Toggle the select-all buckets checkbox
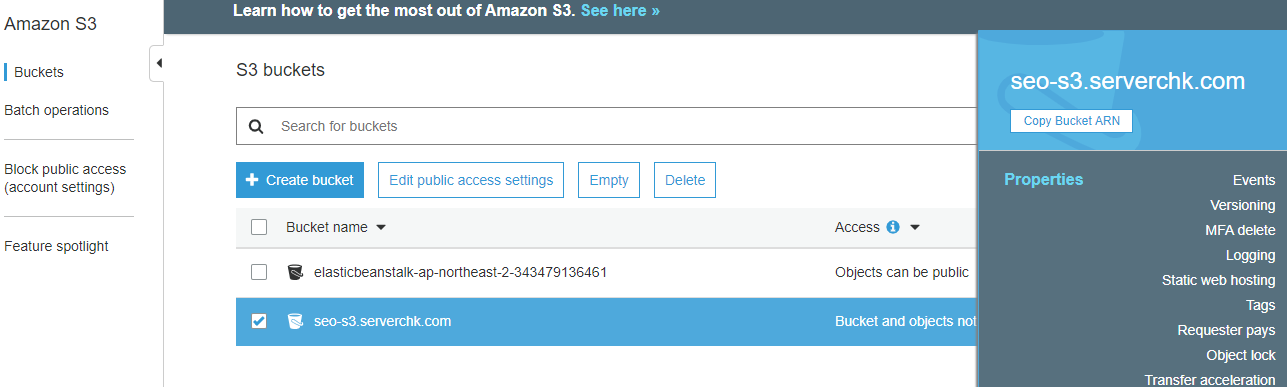 pos(259,227)
